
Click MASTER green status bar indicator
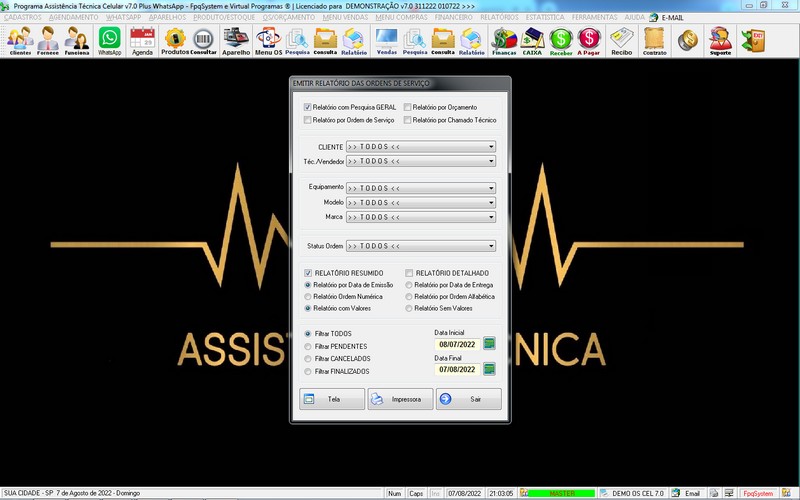(x=561, y=493)
